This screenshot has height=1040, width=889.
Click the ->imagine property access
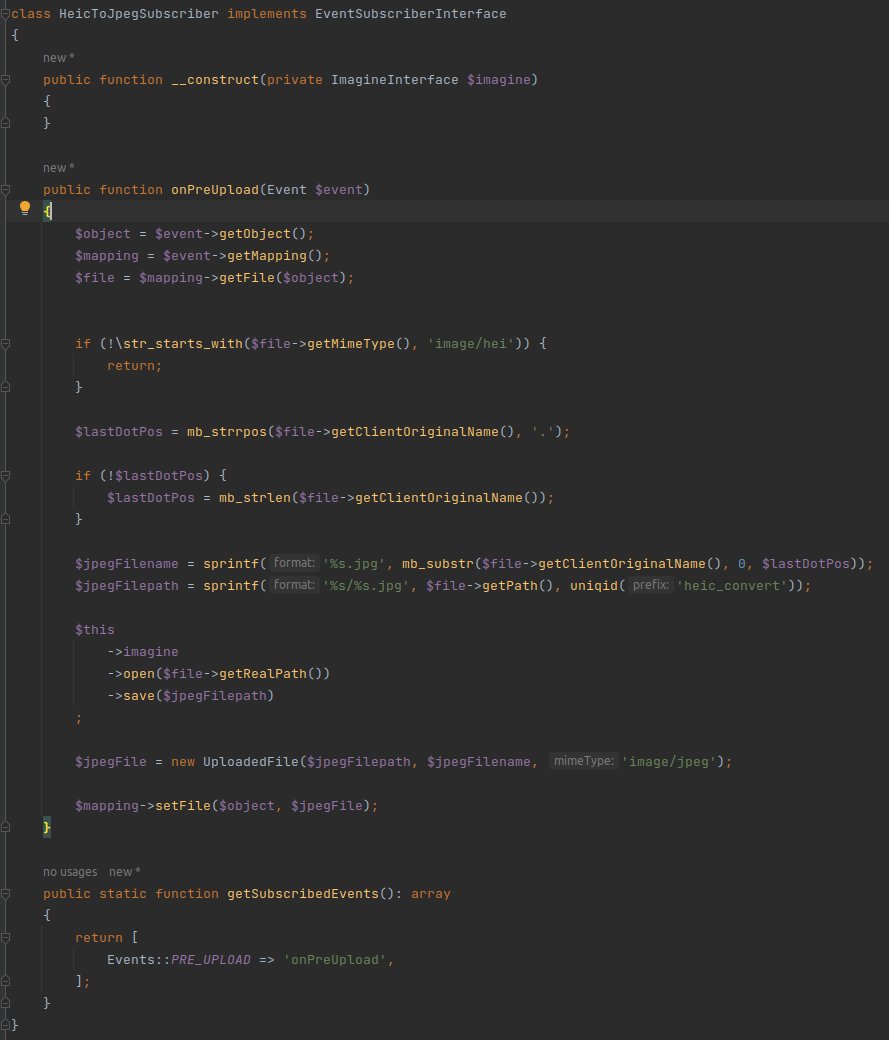(143, 651)
